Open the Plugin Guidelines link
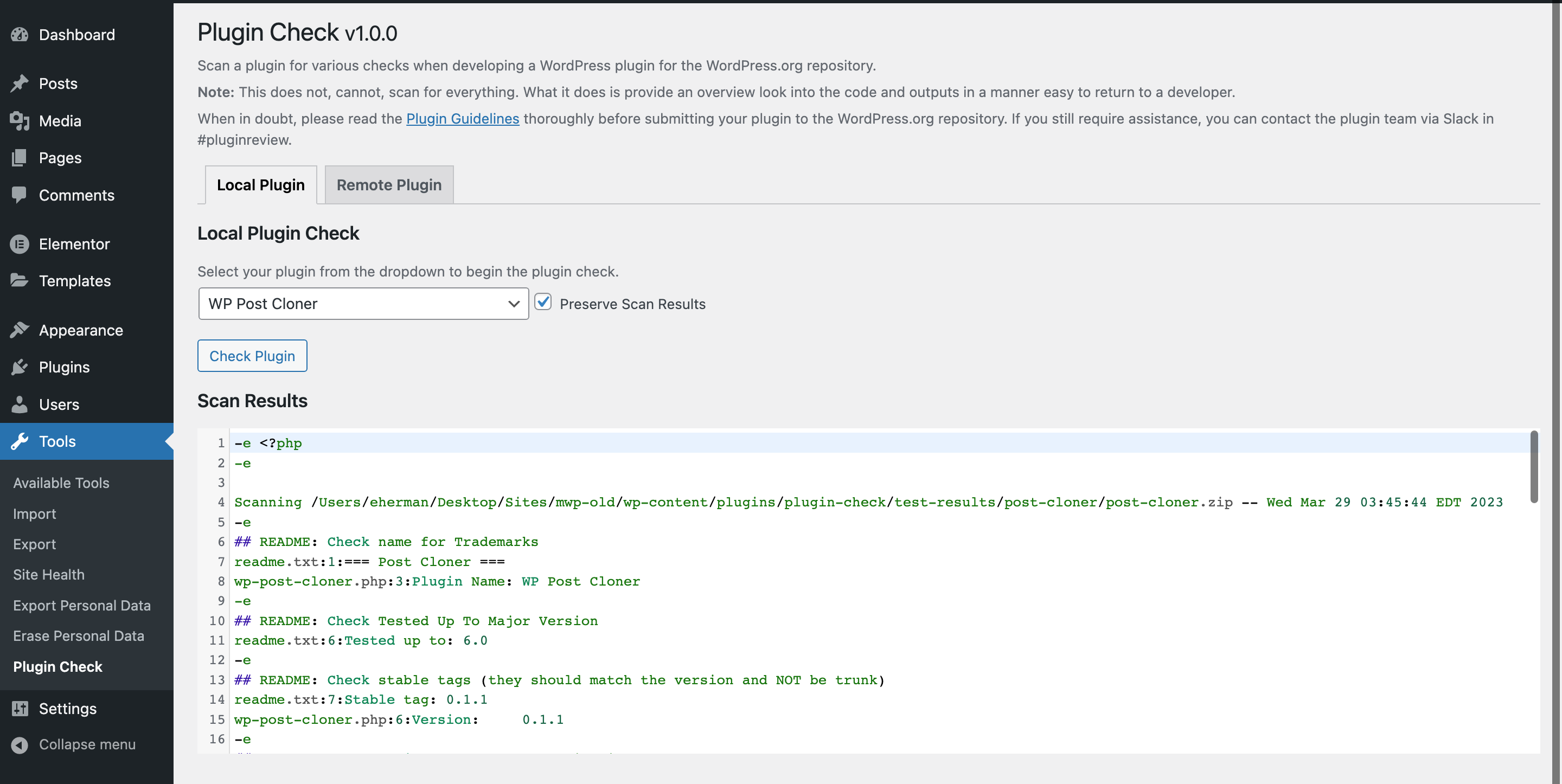The height and width of the screenshot is (784, 1562). click(462, 119)
